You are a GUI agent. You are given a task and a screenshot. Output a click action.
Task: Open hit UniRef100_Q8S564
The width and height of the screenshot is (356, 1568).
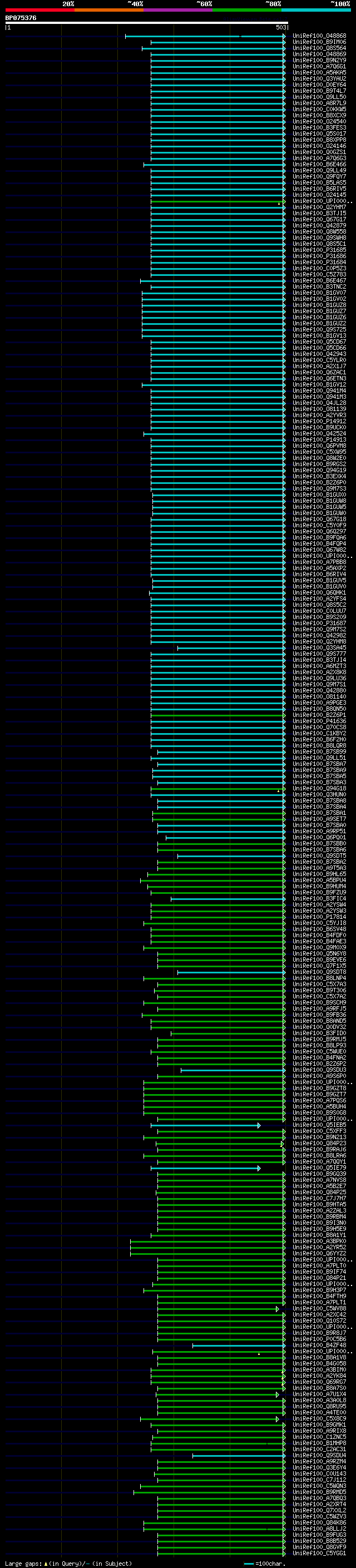click(319, 48)
